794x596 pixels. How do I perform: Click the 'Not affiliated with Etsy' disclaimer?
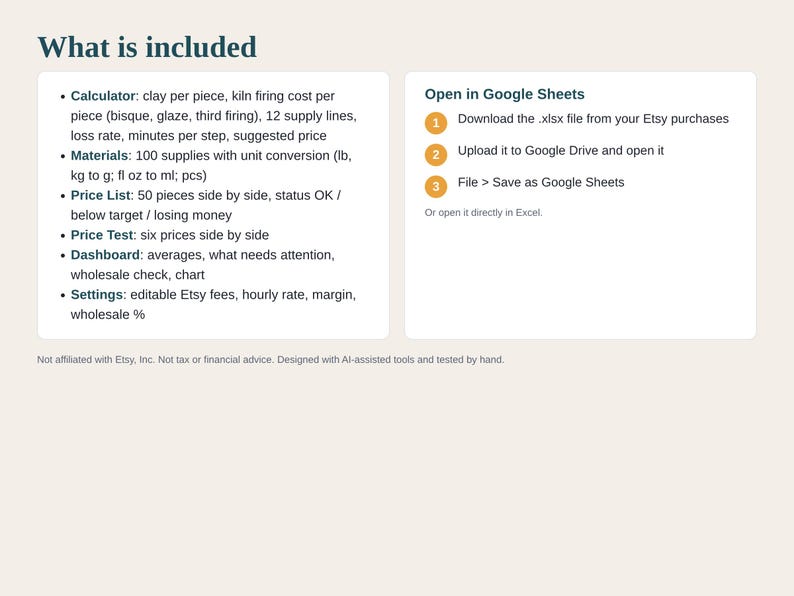[270, 360]
